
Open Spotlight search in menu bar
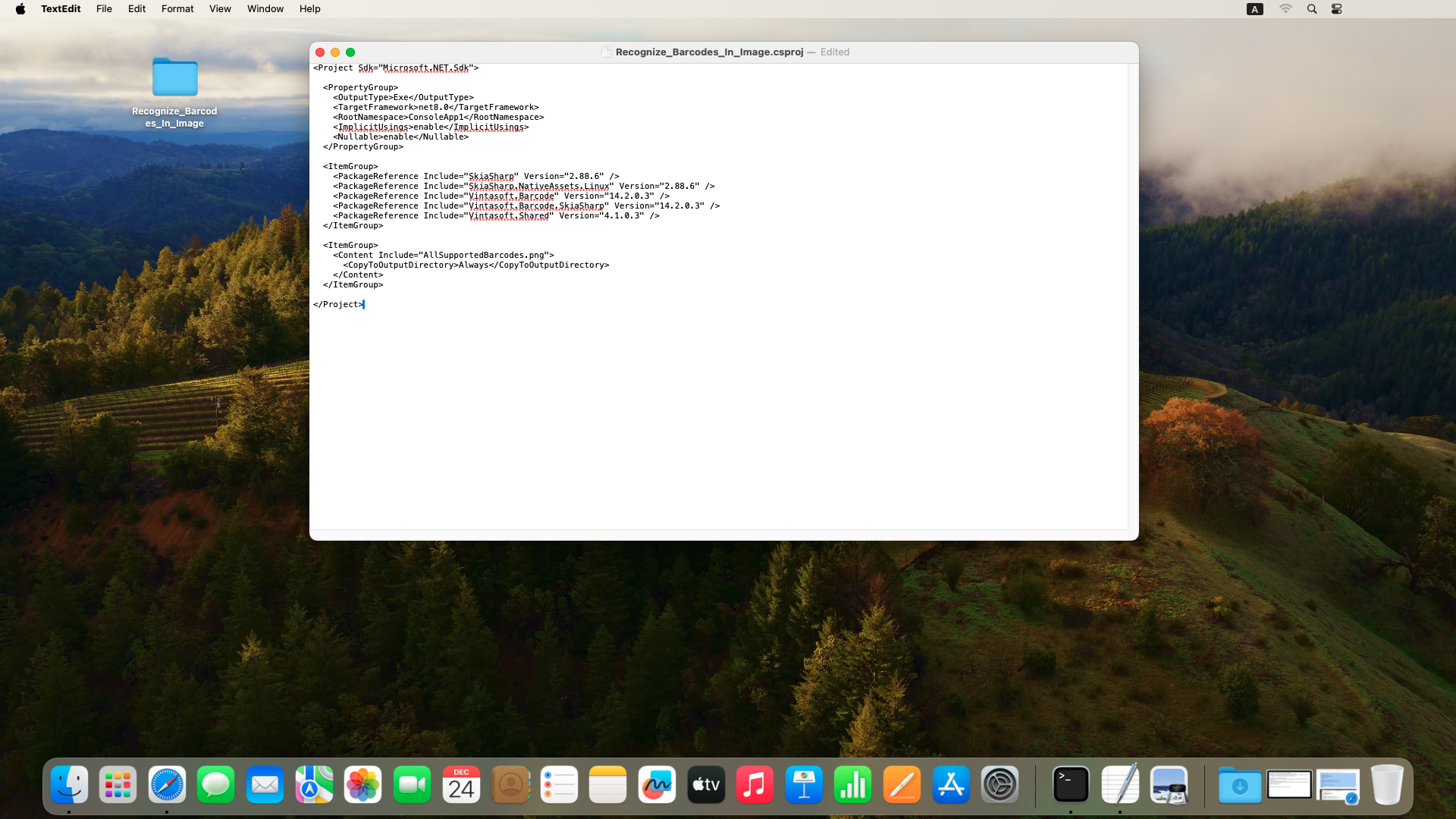pos(1312,9)
